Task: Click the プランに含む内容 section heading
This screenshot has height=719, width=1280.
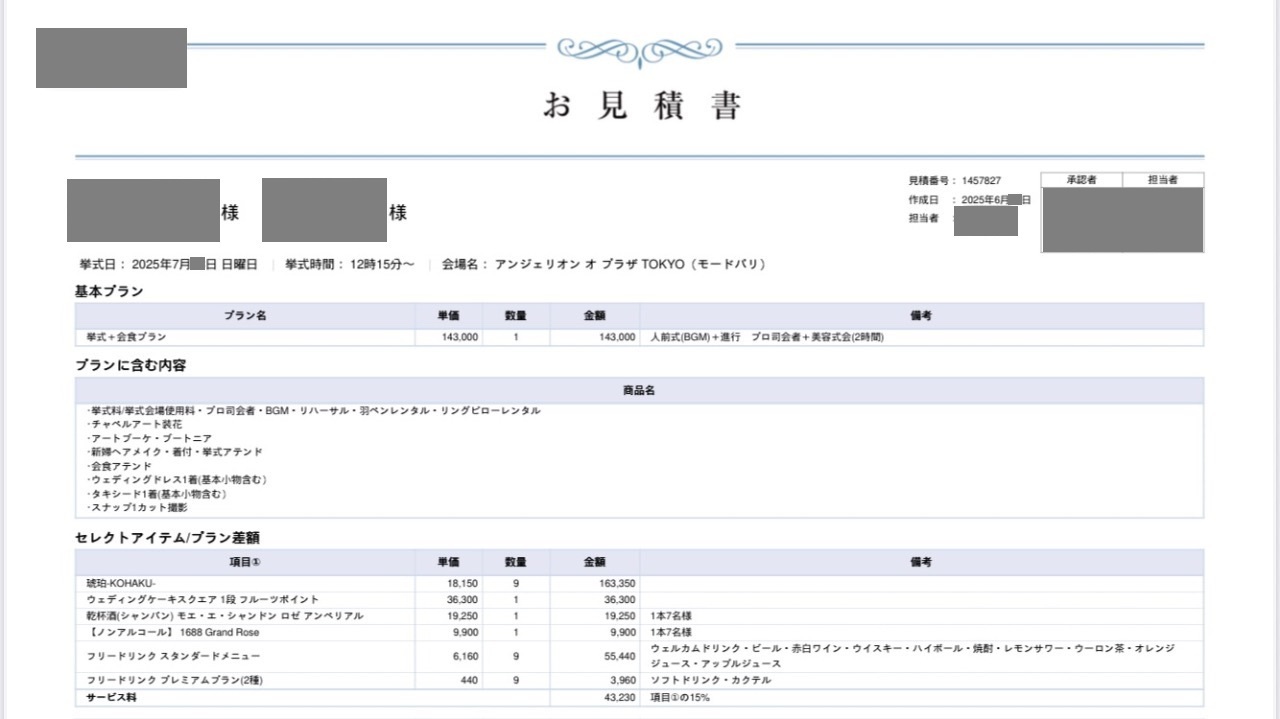Action: pyautogui.click(x=130, y=366)
